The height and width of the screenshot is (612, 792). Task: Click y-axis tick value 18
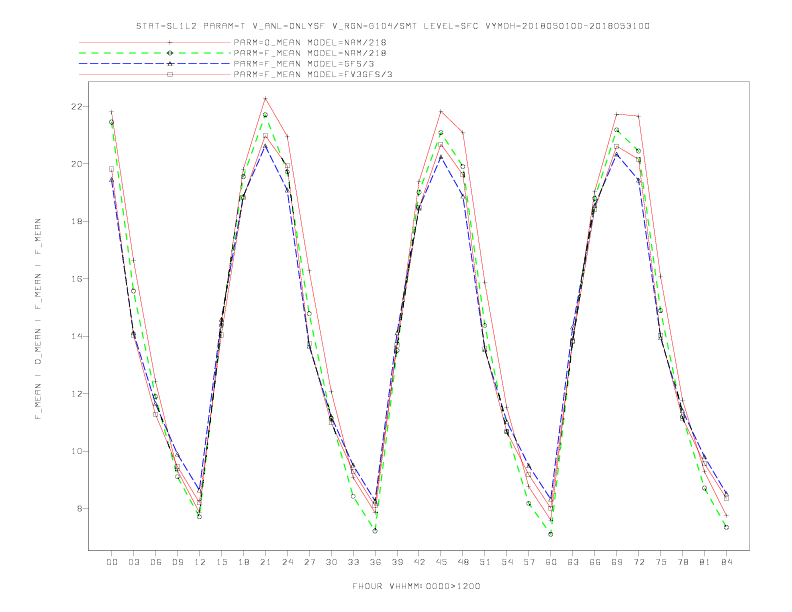[77, 221]
